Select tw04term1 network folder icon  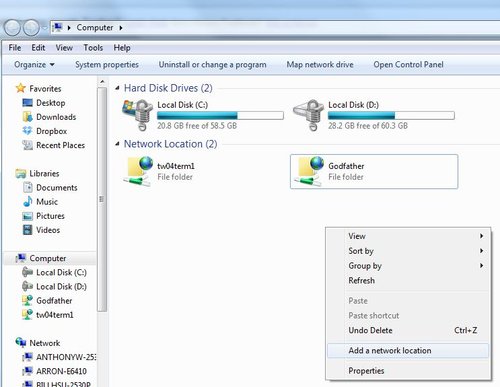(x=138, y=171)
